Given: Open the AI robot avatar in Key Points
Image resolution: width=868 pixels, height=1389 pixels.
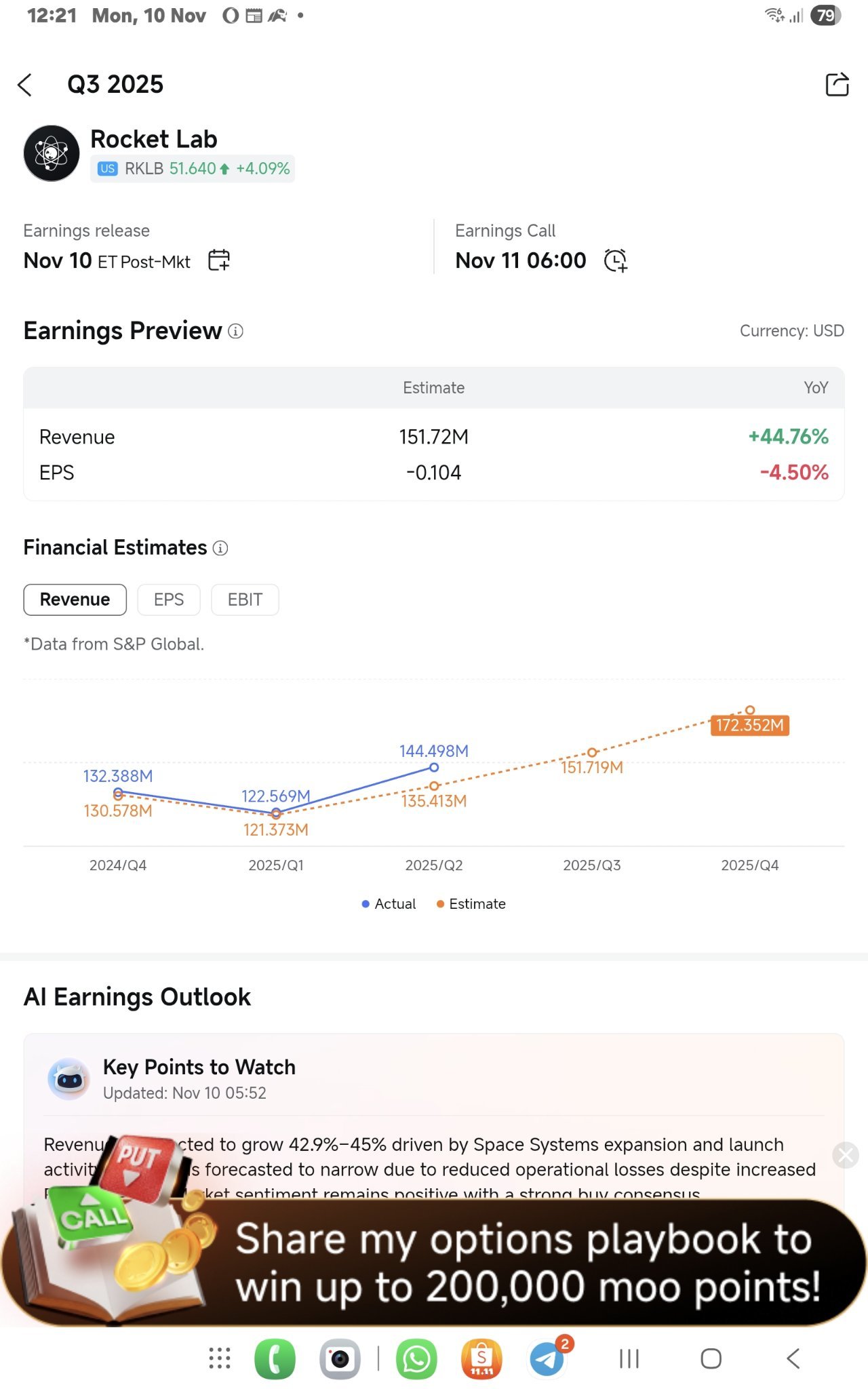Looking at the screenshot, I should pos(68,1078).
